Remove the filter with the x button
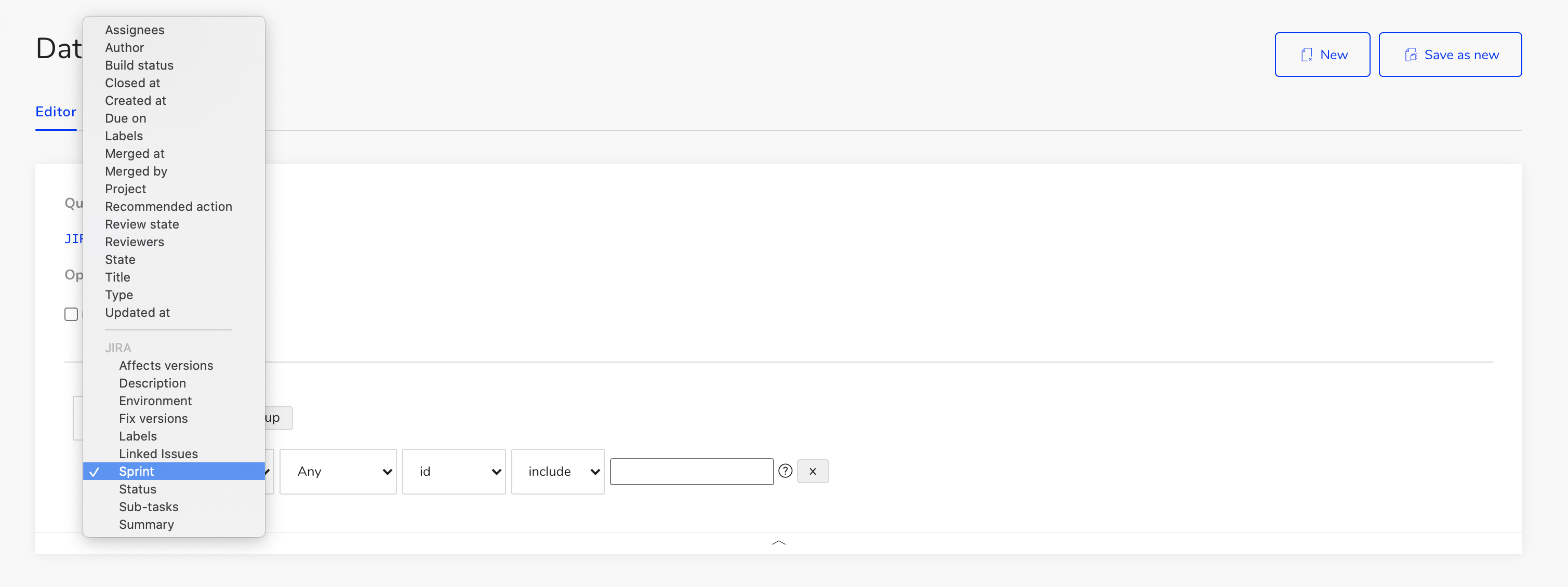 click(813, 472)
